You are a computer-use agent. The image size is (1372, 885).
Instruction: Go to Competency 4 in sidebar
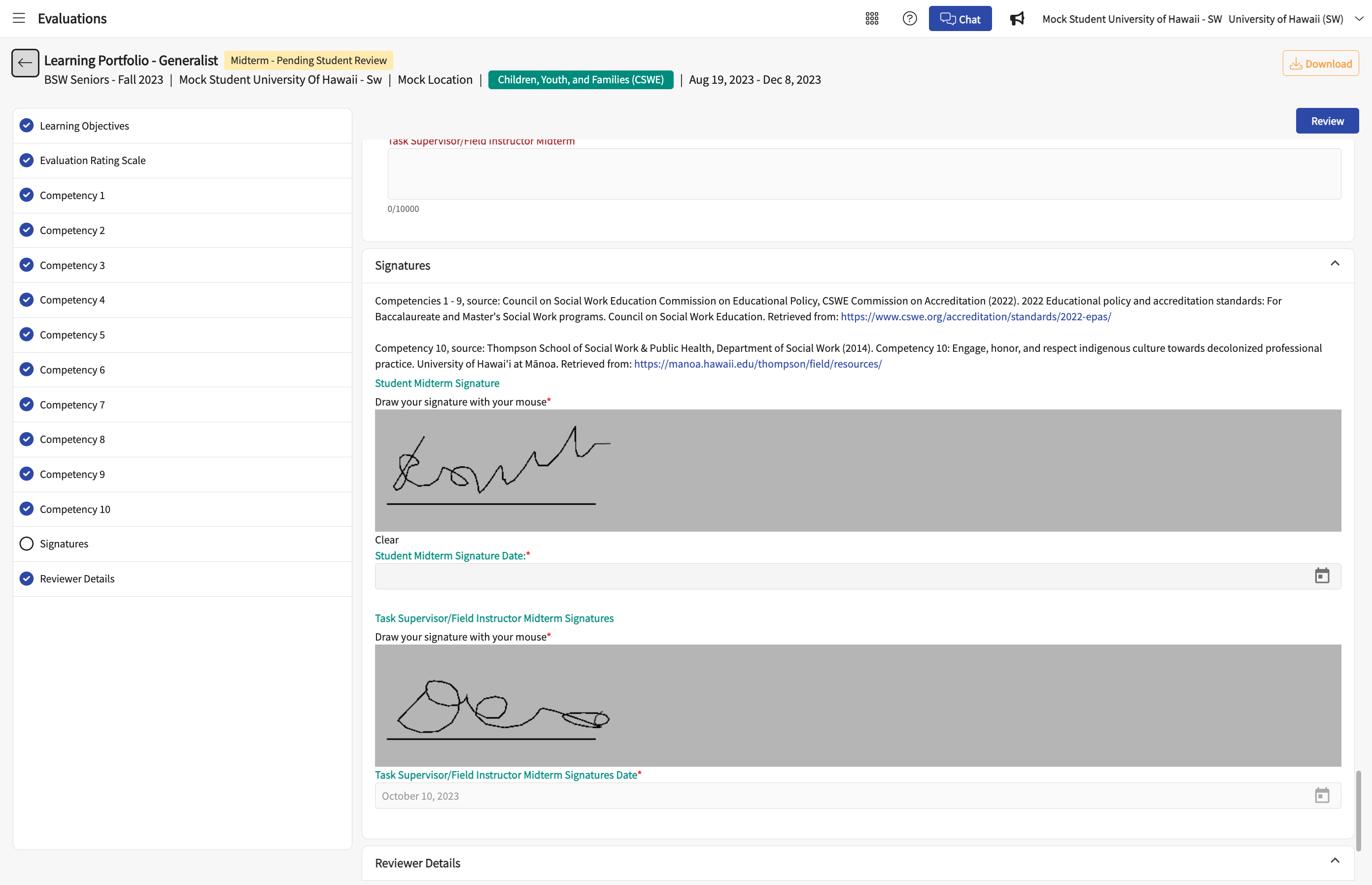click(x=182, y=300)
